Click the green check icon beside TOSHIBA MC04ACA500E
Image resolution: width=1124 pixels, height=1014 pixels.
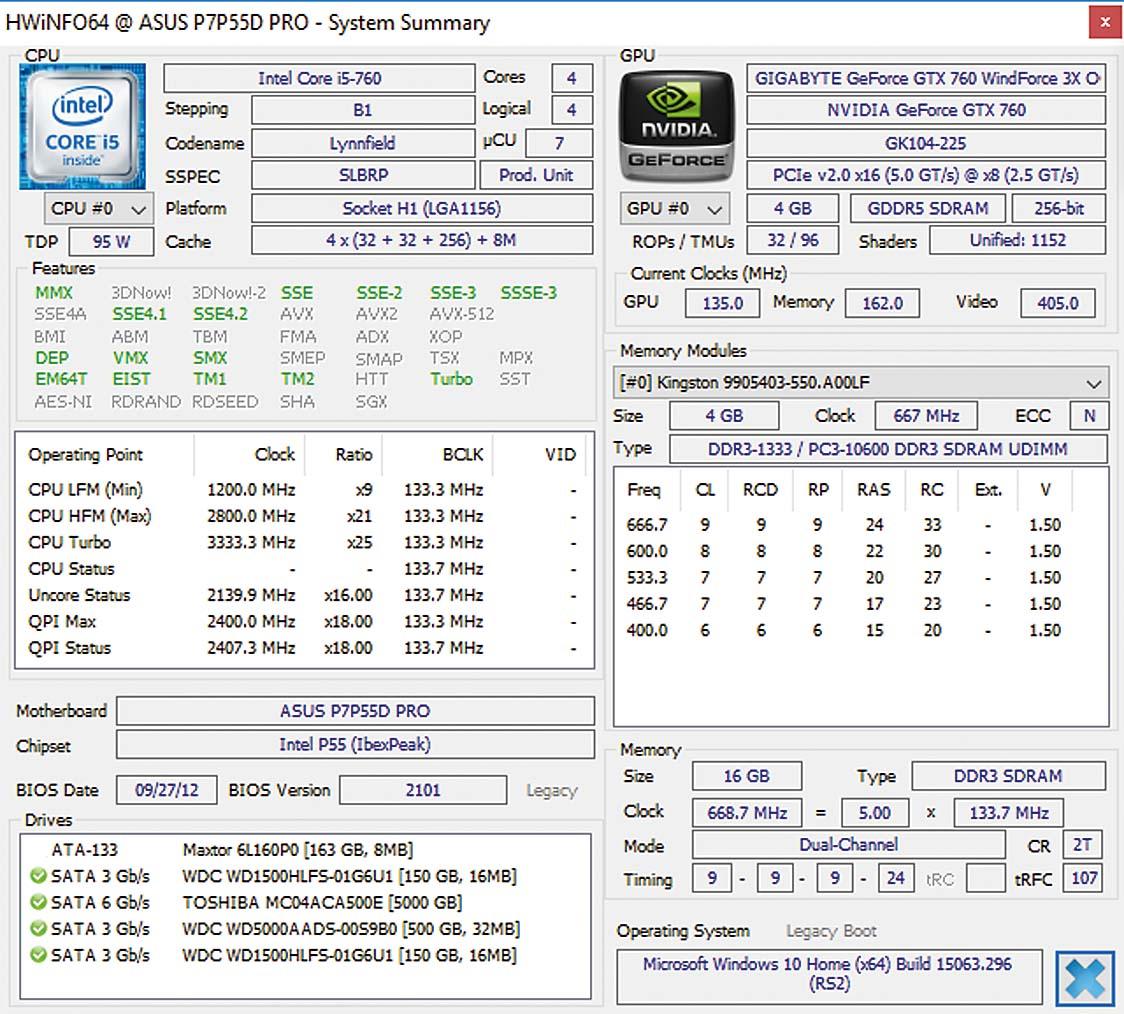click(x=38, y=903)
